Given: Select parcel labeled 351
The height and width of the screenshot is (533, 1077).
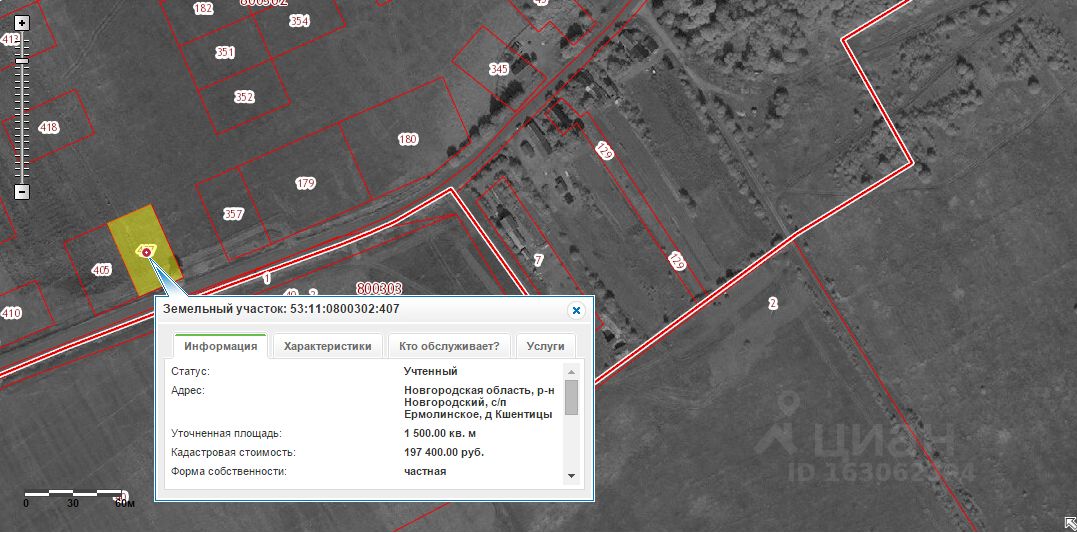Looking at the screenshot, I should click(x=225, y=52).
